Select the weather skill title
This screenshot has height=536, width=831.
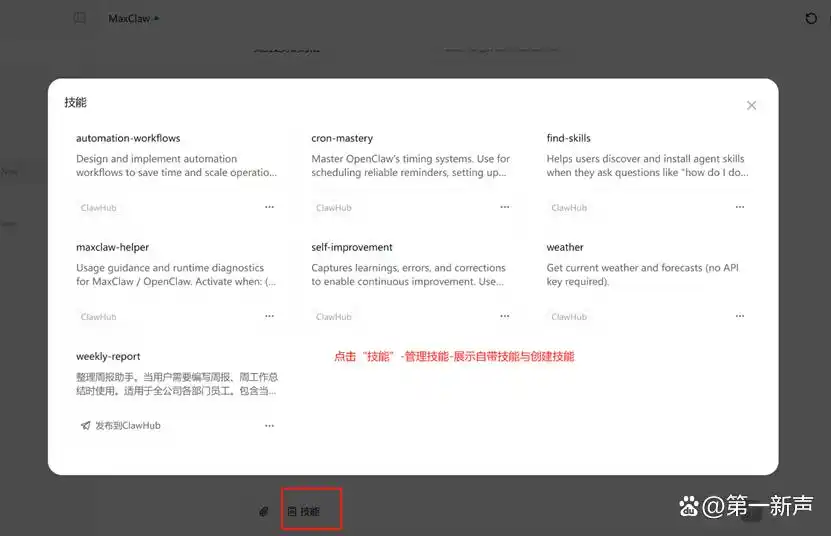(x=565, y=247)
